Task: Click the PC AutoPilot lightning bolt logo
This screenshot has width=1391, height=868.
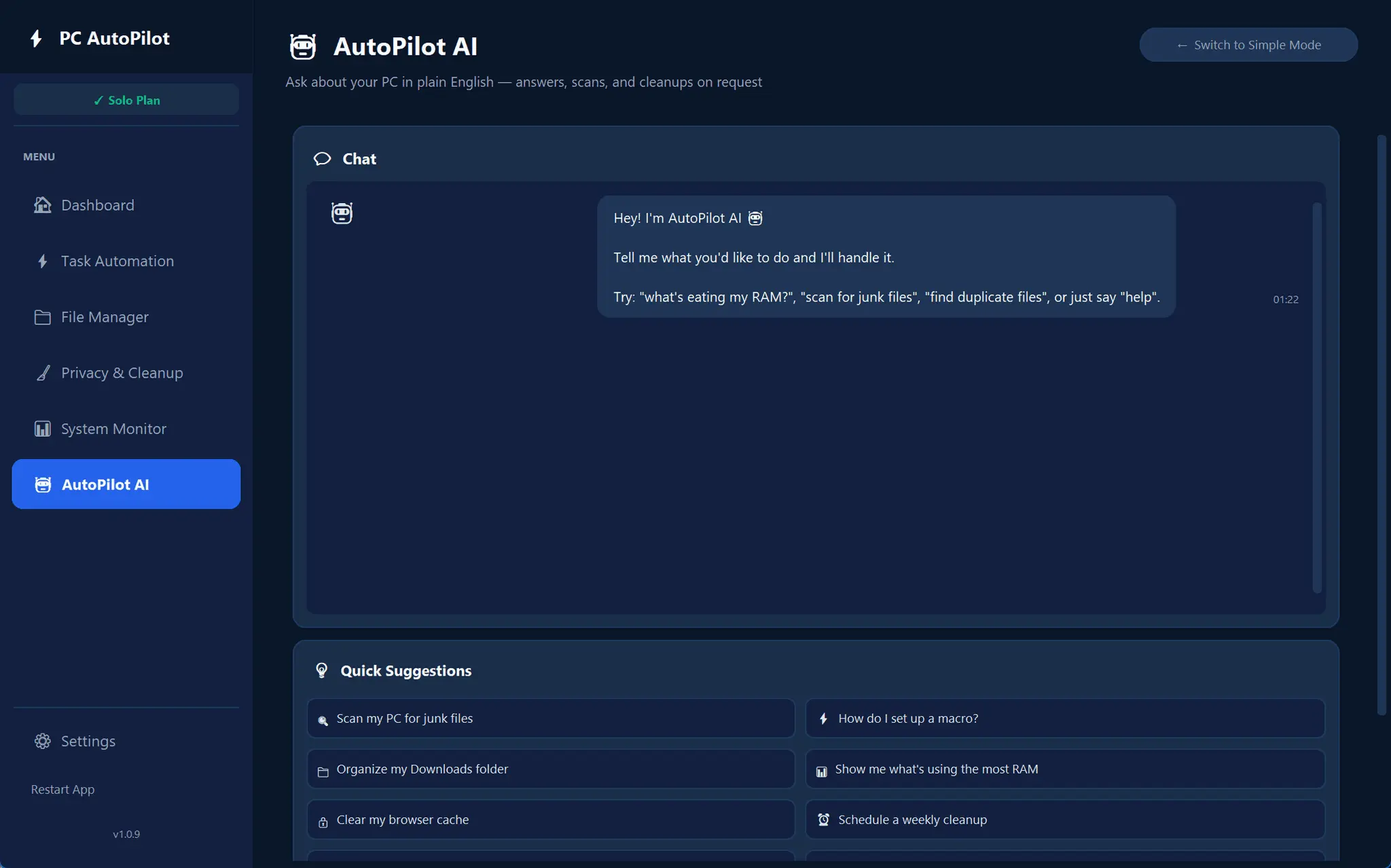Action: tap(37, 39)
